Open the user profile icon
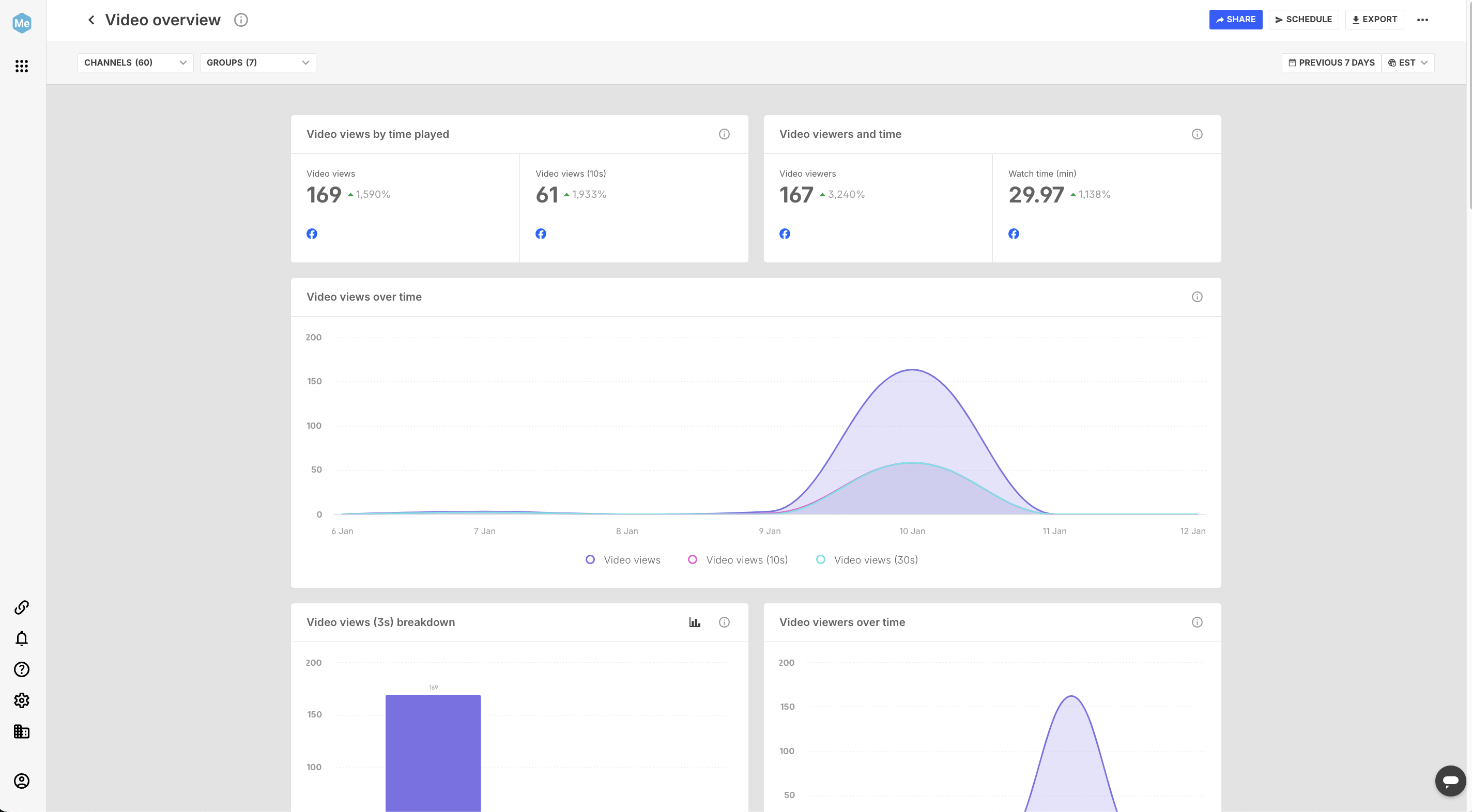The width and height of the screenshot is (1472, 812). pyautogui.click(x=22, y=780)
